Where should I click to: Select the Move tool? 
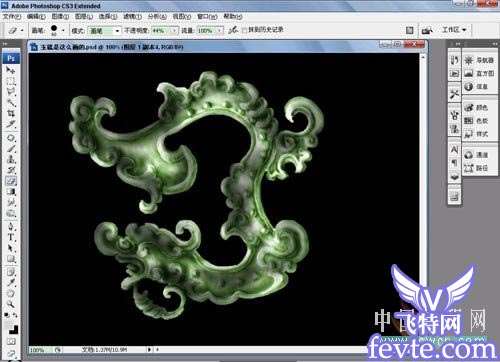point(11,70)
